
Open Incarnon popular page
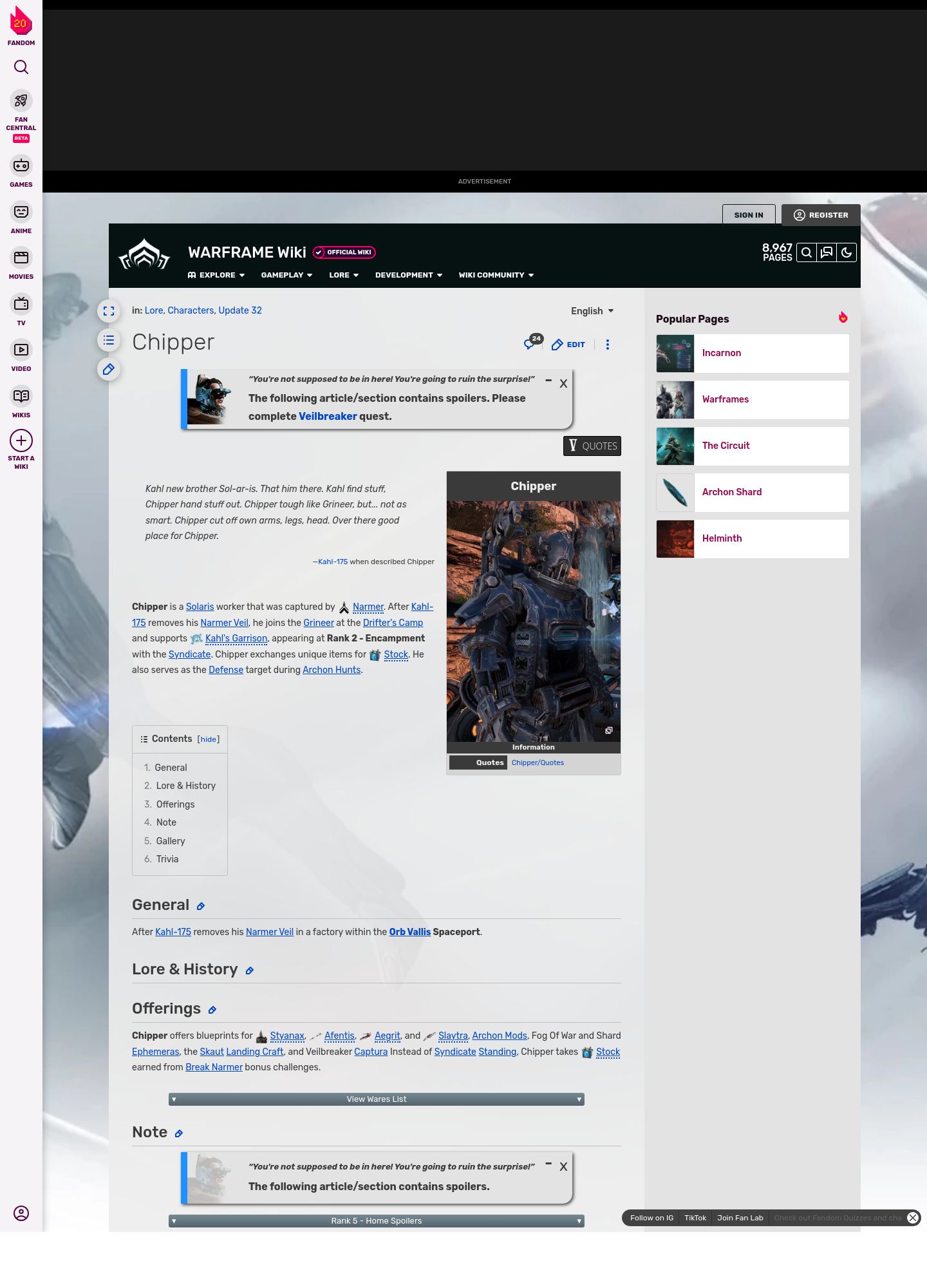click(x=753, y=354)
